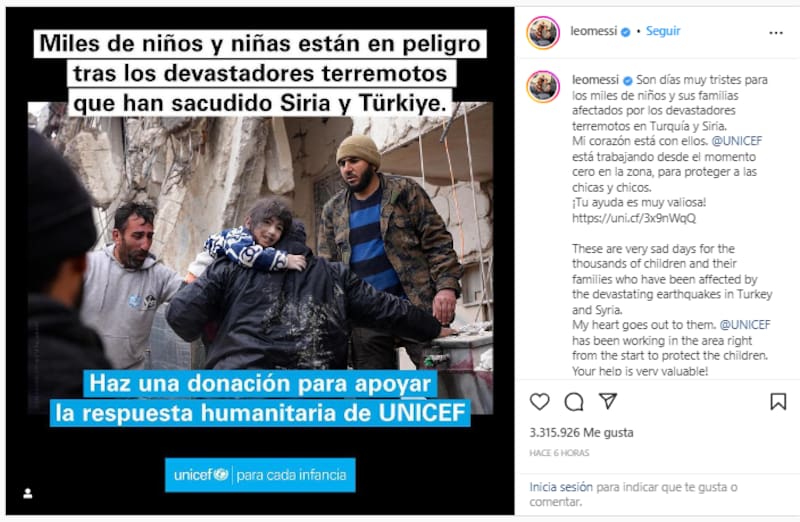Open @UNICEF mention in English caption
The image size is (800, 522).
744,325
